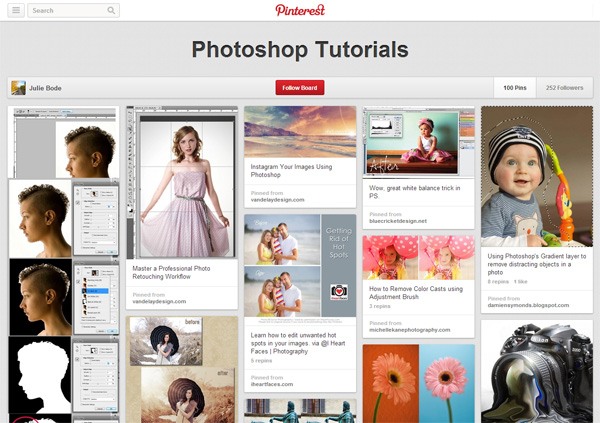
Task: Focus the Search input field
Action: 73,10
